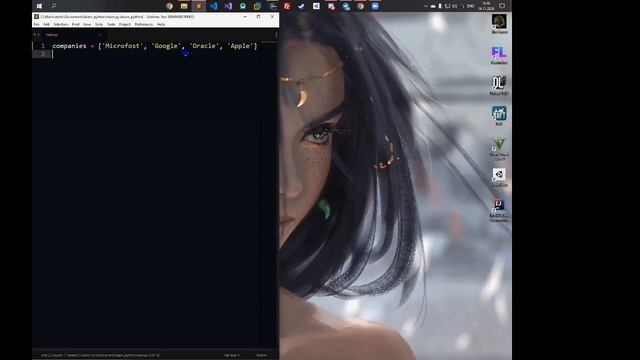Click the 'Oracle' string in the list
The height and width of the screenshot is (360, 640).
[203, 46]
